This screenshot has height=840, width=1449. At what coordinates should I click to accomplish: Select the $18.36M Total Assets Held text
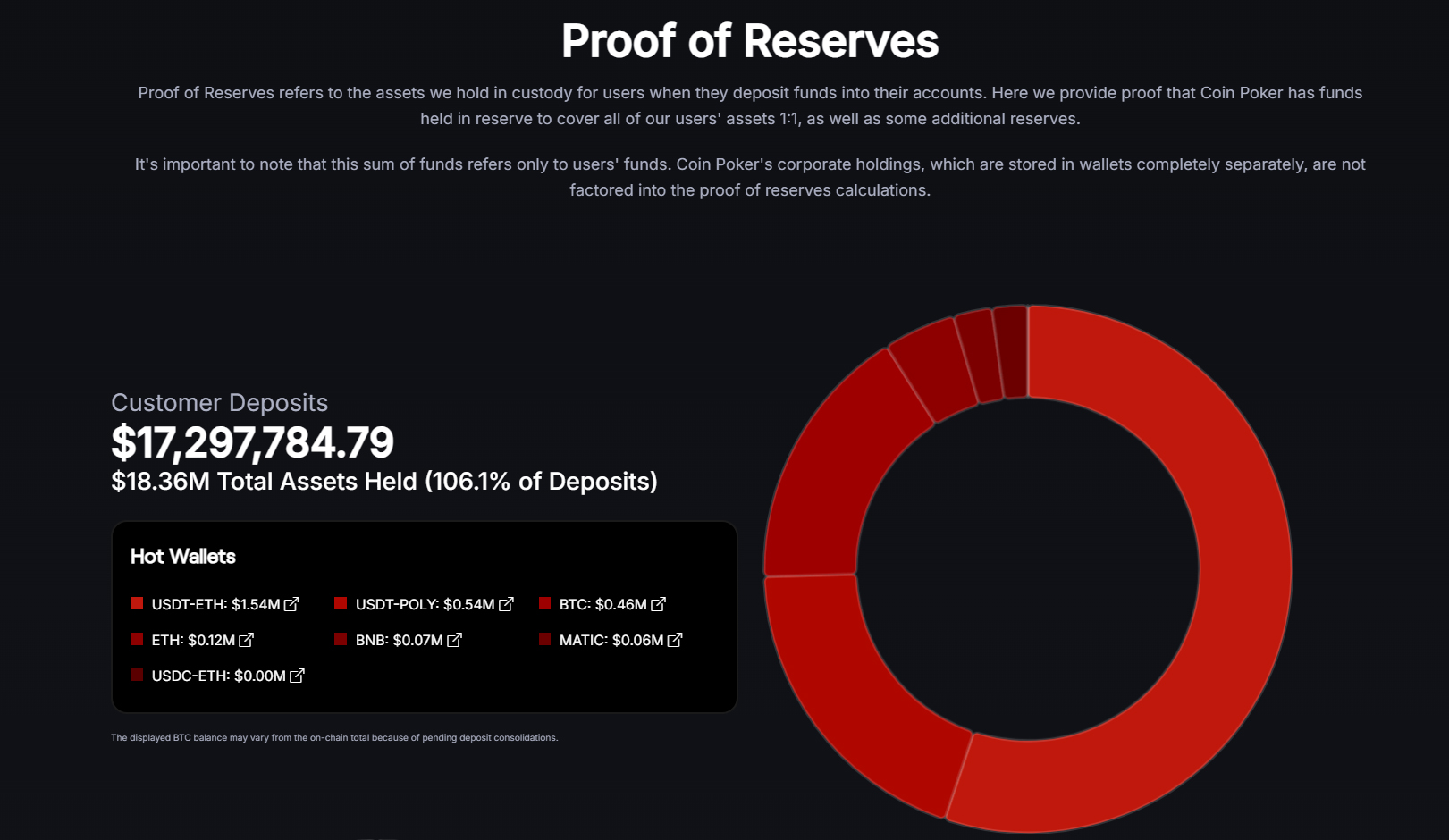coord(384,482)
